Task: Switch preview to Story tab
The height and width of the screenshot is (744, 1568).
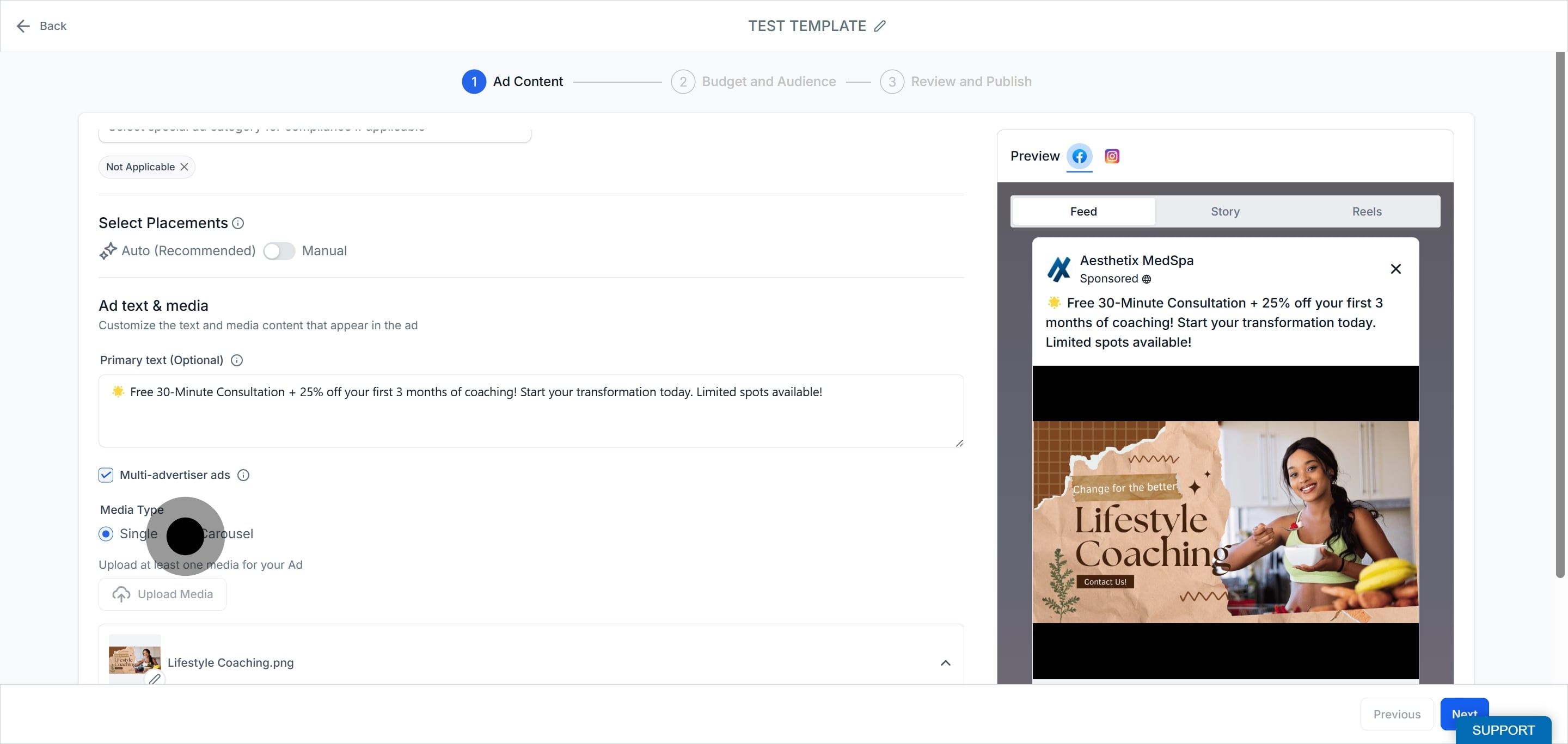Action: [x=1224, y=211]
